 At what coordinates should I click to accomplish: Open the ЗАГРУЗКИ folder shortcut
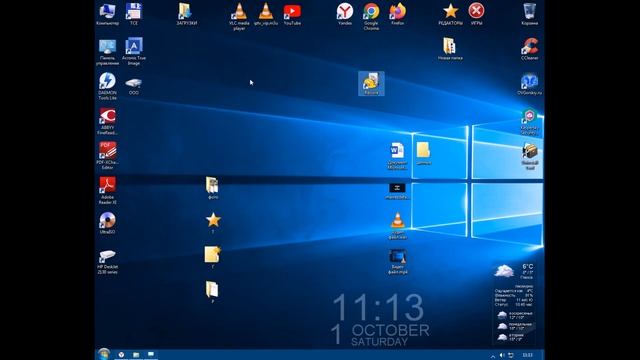(x=187, y=14)
